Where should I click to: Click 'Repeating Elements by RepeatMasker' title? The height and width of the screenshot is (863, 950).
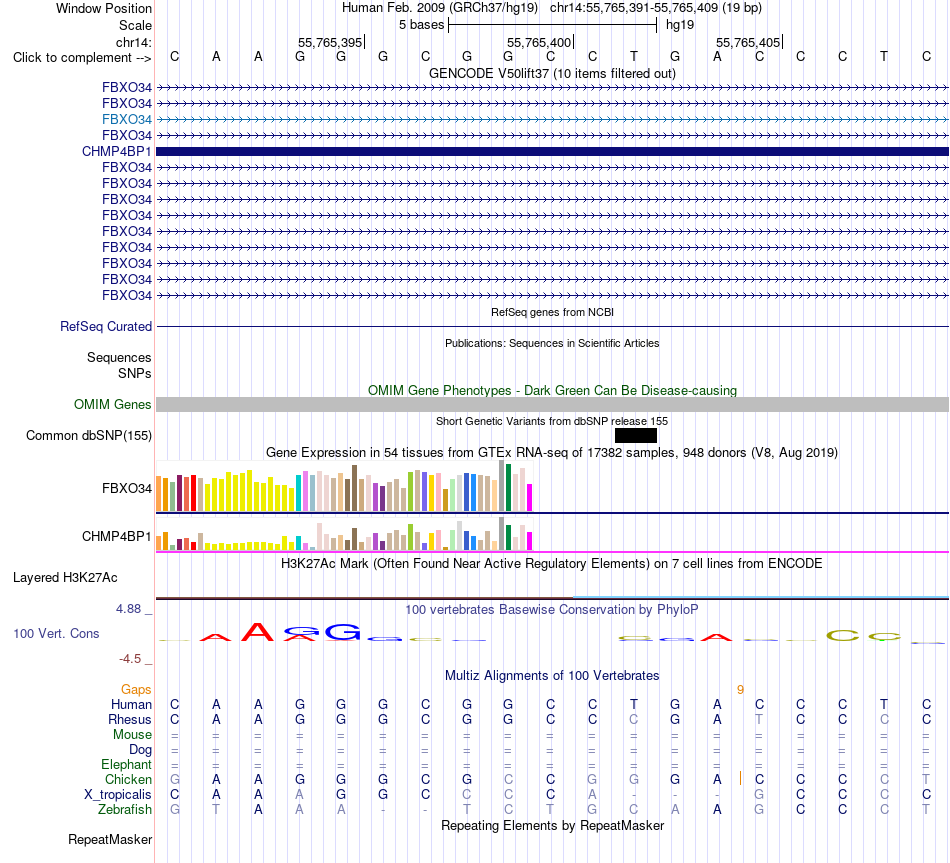552,825
